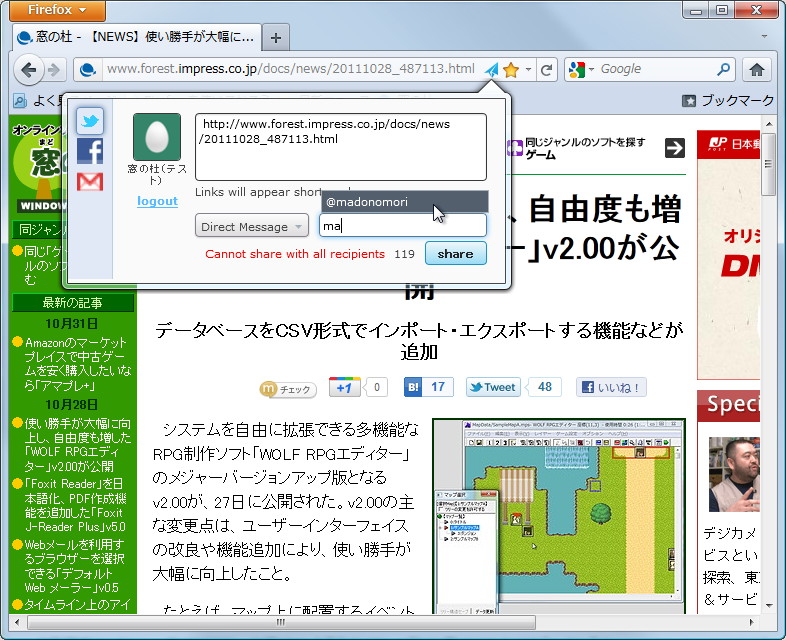Click the Hatena B! bookmark button
The image size is (786, 640).
(x=413, y=387)
